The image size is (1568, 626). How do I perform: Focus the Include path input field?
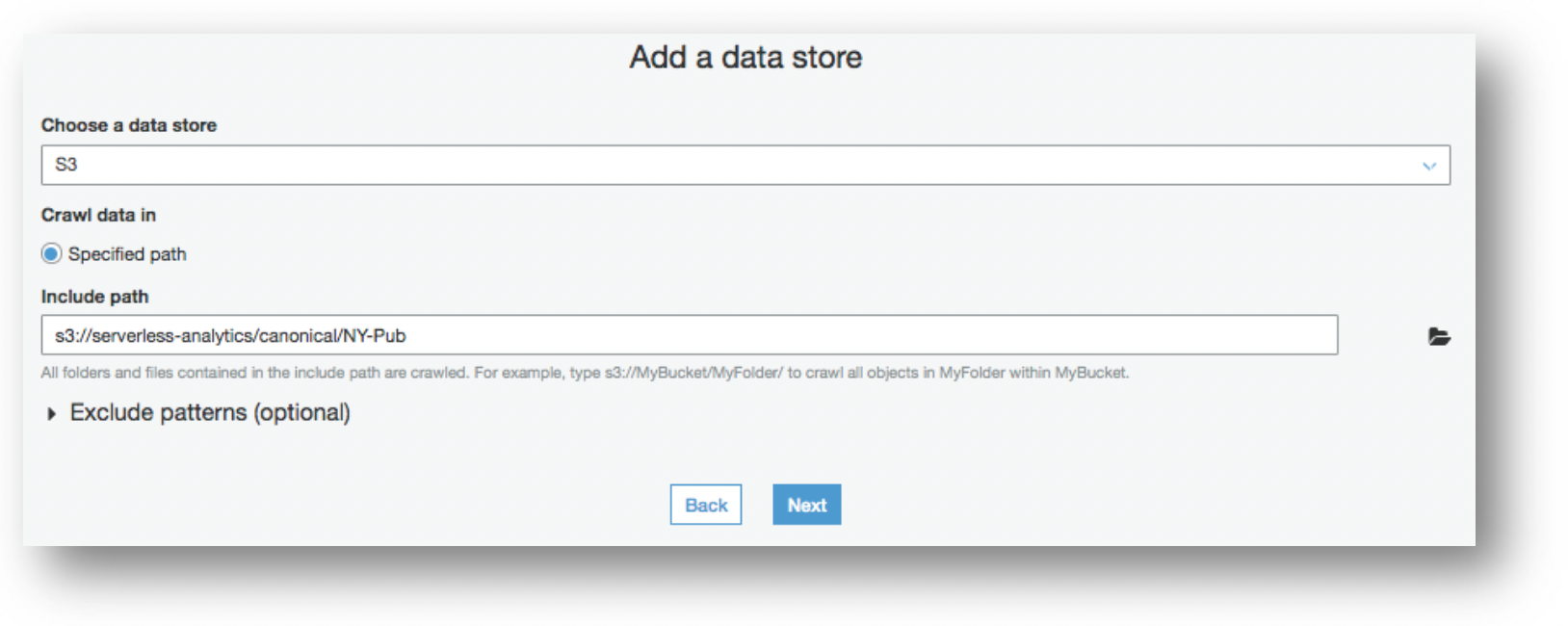pos(690,335)
